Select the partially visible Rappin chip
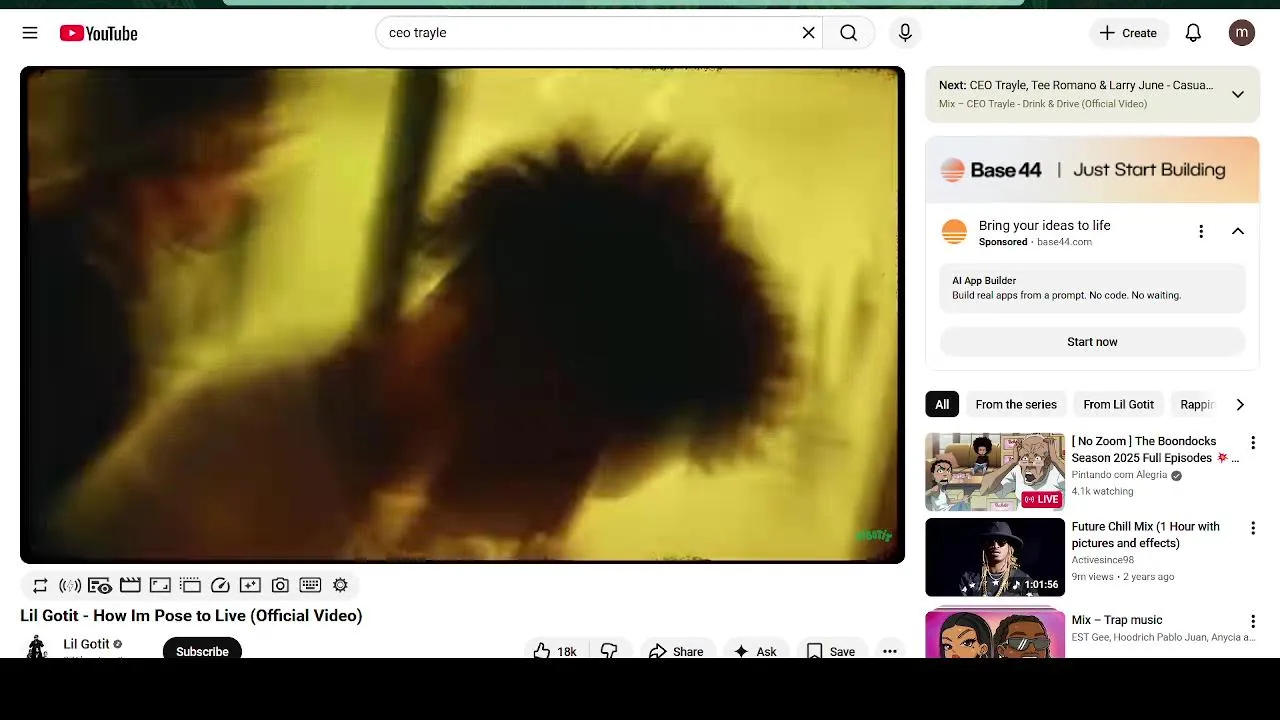The width and height of the screenshot is (1280, 720). click(1197, 404)
